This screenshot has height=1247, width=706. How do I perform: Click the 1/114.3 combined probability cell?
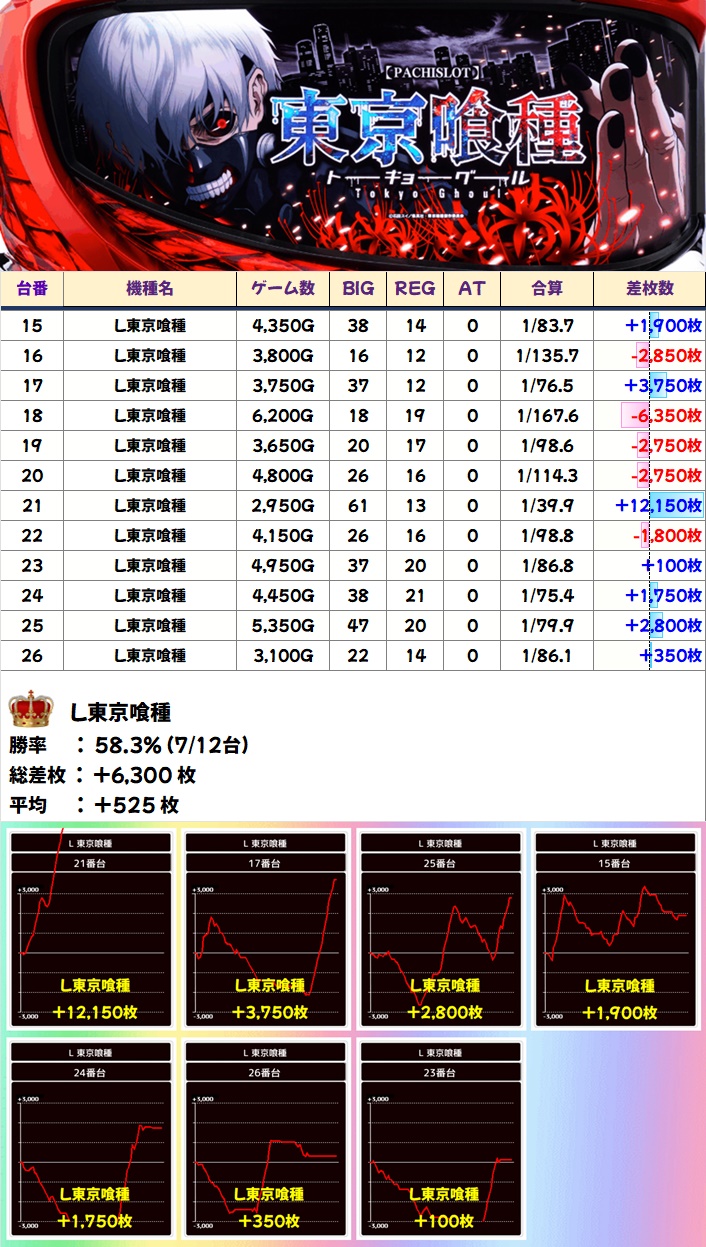[547, 476]
